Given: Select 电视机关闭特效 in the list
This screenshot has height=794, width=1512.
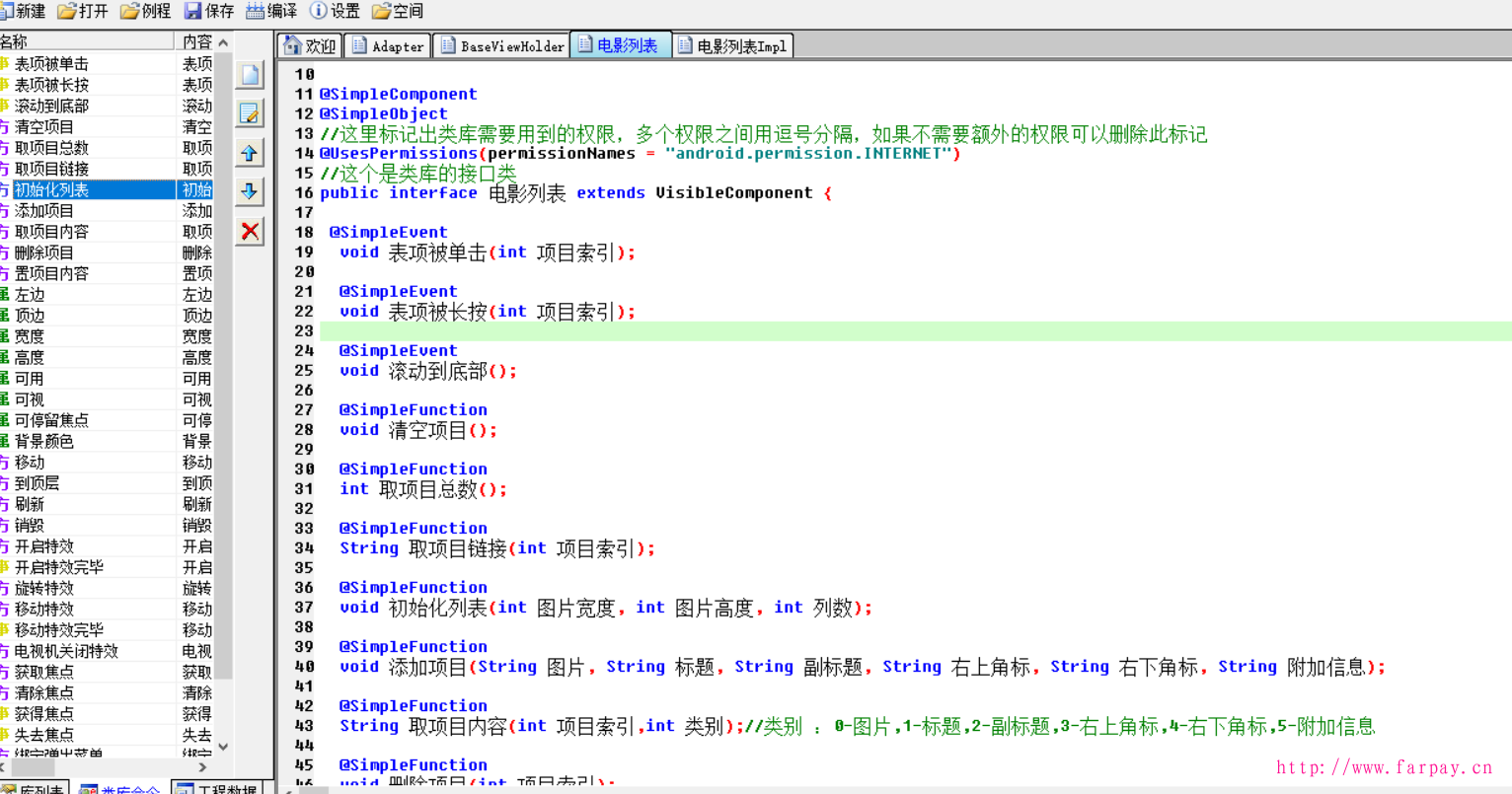Looking at the screenshot, I should [x=66, y=651].
